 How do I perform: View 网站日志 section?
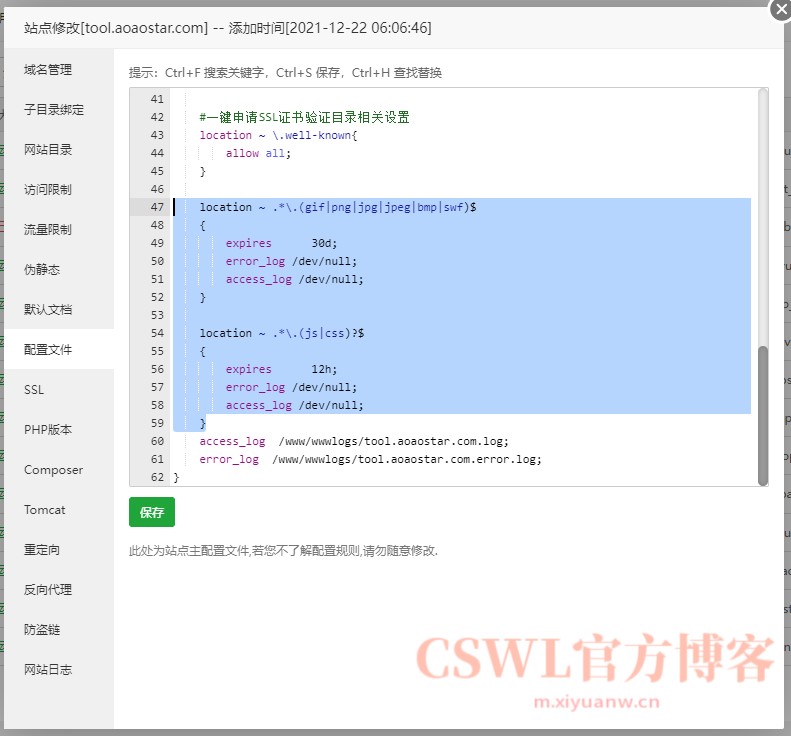tap(48, 670)
